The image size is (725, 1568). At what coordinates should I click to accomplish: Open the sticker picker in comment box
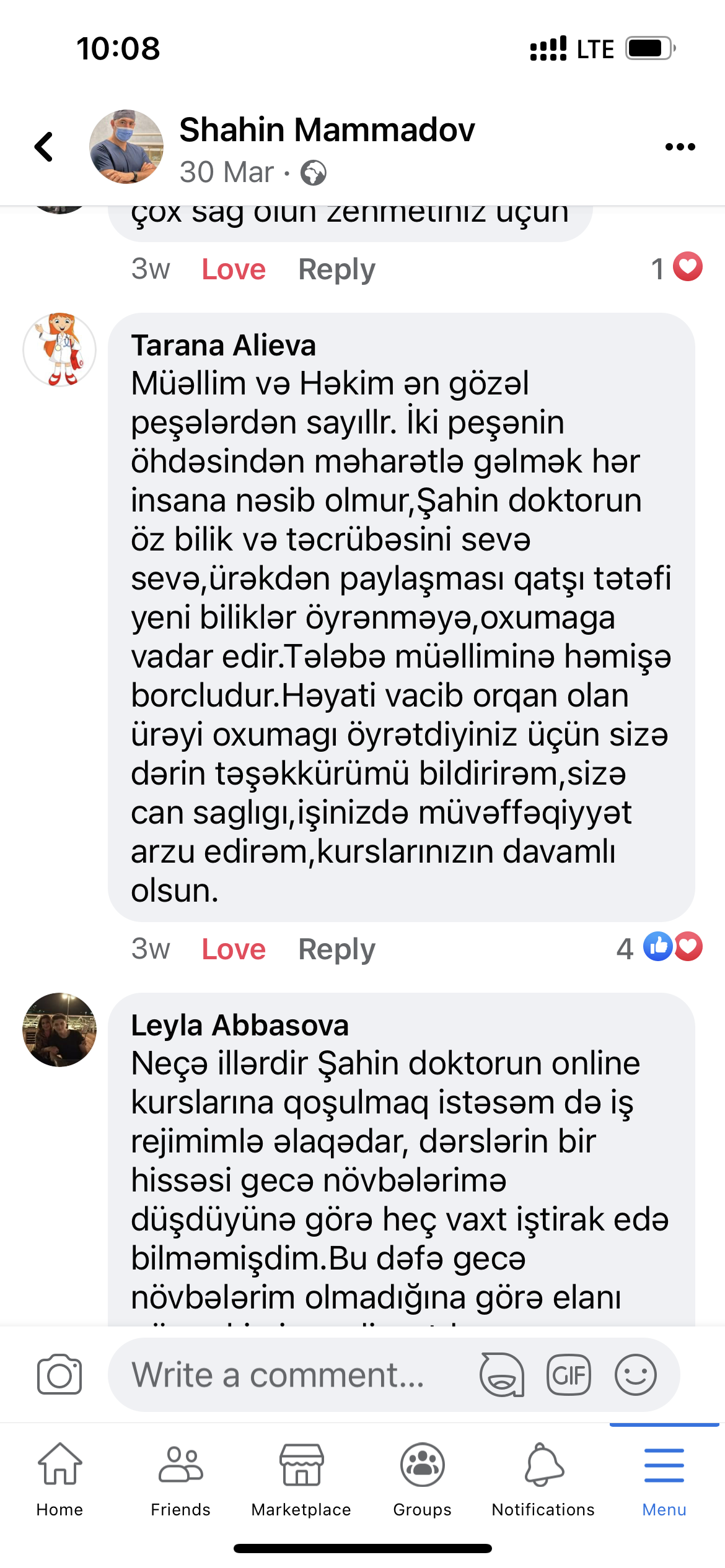point(502,1374)
